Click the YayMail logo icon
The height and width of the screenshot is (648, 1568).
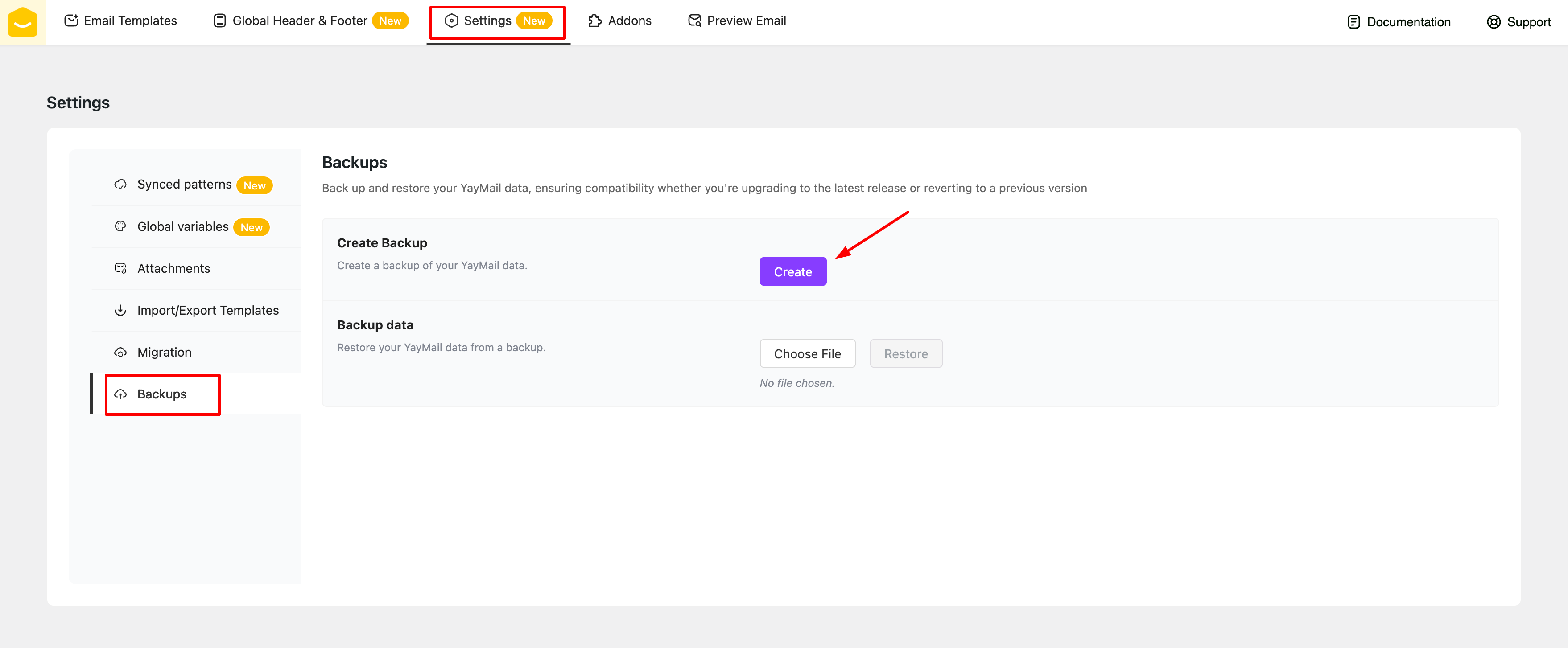point(23,22)
